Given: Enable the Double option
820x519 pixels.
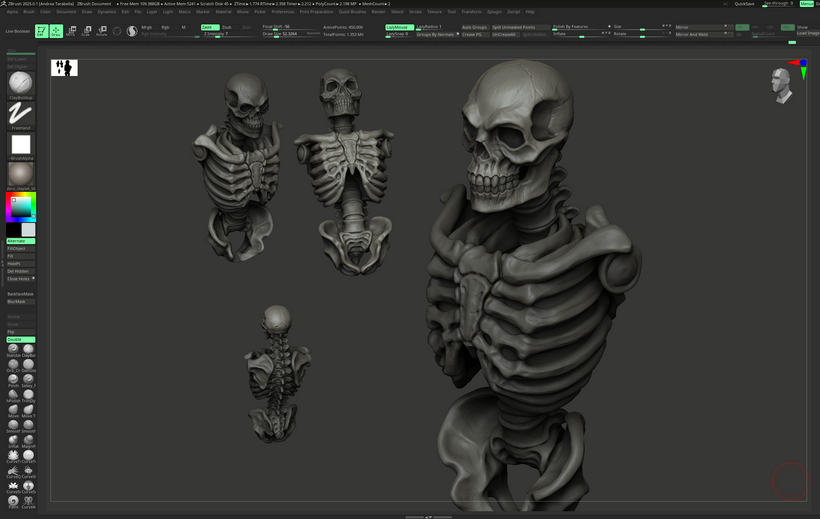Looking at the screenshot, I should [x=20, y=339].
